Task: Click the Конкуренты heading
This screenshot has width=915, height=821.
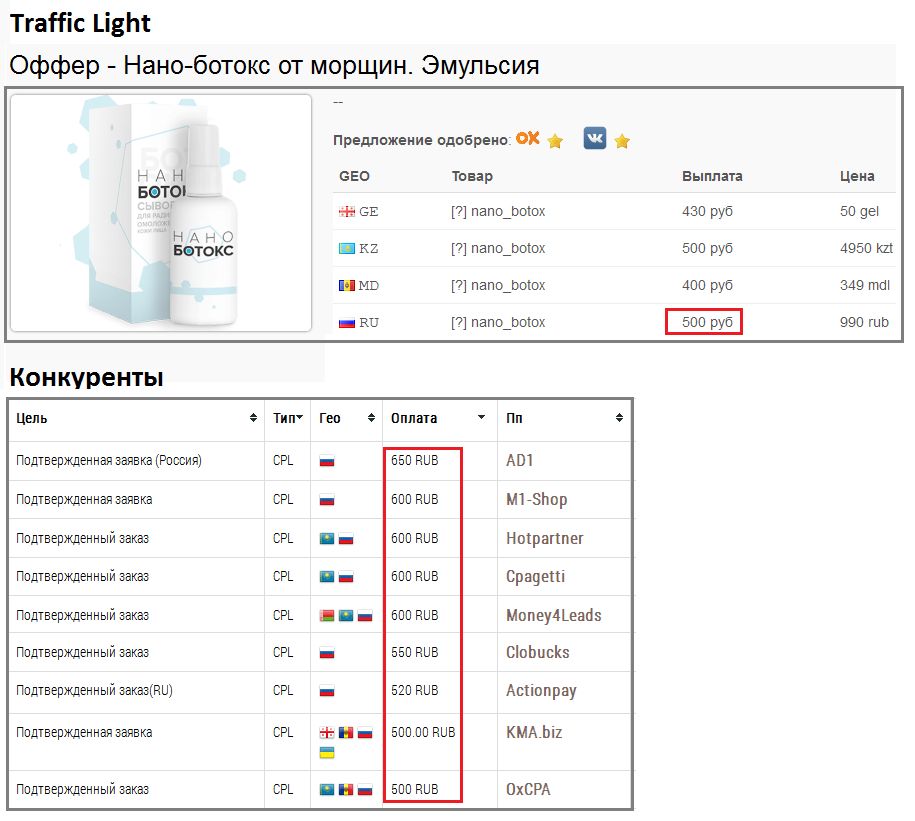Action: 86,377
